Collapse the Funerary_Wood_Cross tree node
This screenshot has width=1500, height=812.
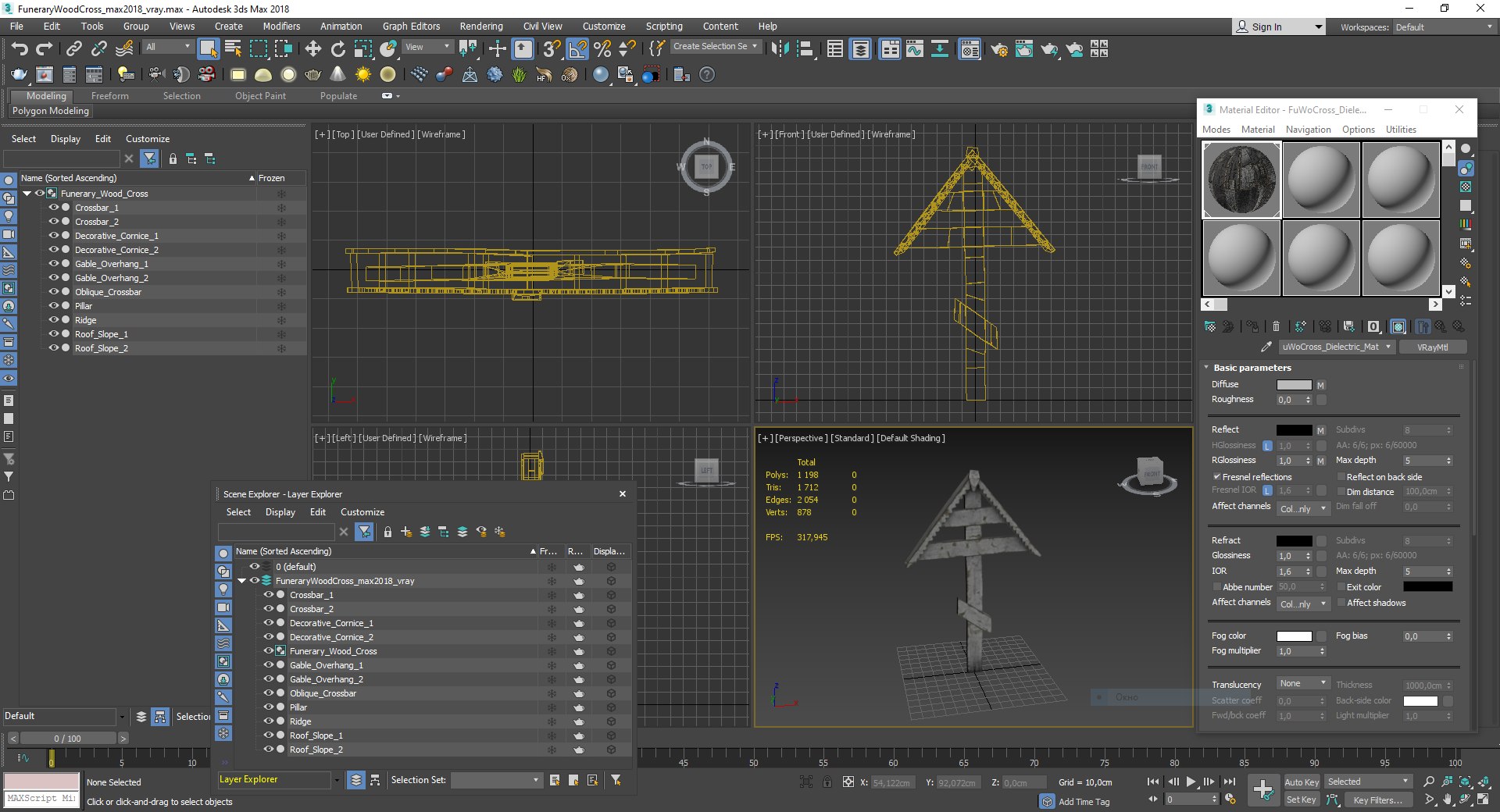(x=27, y=194)
